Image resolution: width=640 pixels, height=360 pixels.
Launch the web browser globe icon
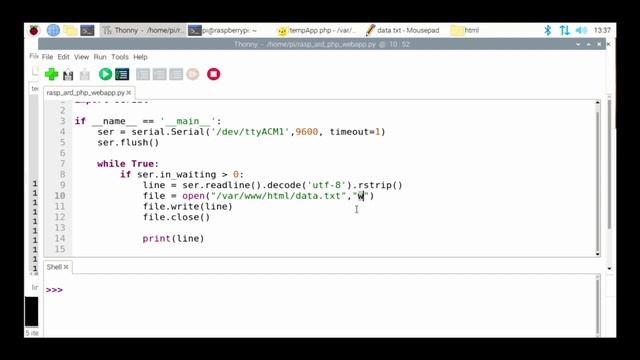coord(53,30)
